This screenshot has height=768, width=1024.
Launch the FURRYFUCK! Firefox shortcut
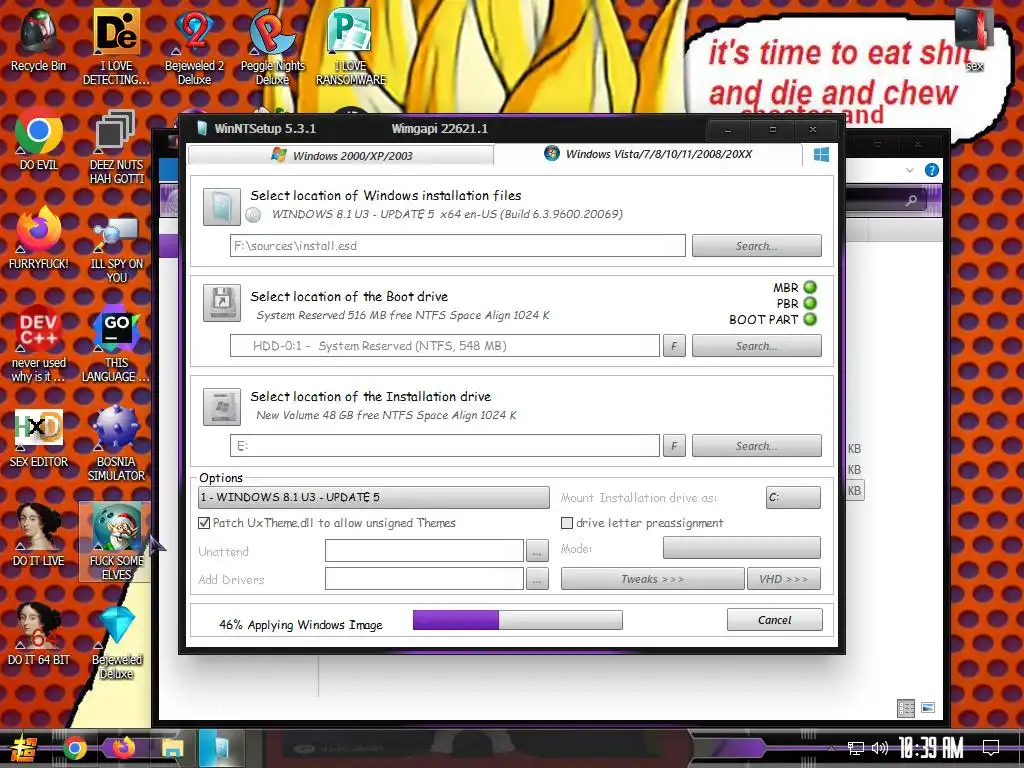click(38, 239)
